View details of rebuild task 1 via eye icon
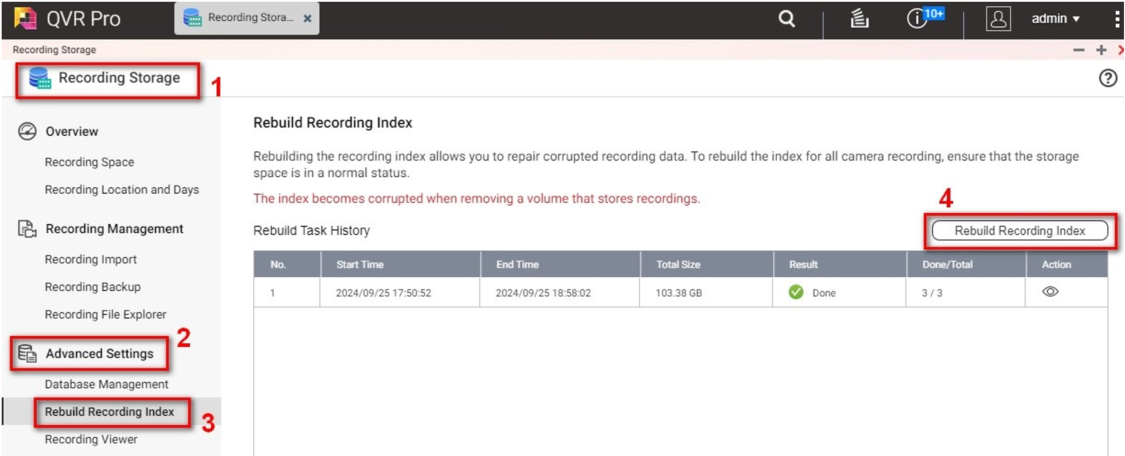The height and width of the screenshot is (456, 1125). [x=1050, y=292]
